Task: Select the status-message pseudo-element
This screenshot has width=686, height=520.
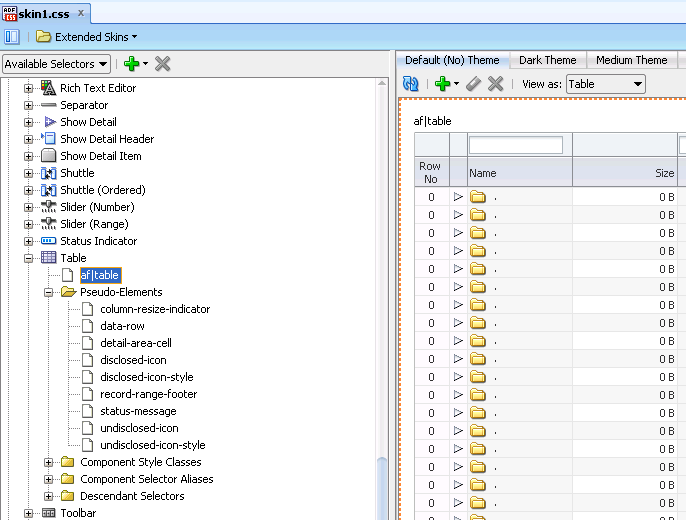Action: tap(138, 412)
